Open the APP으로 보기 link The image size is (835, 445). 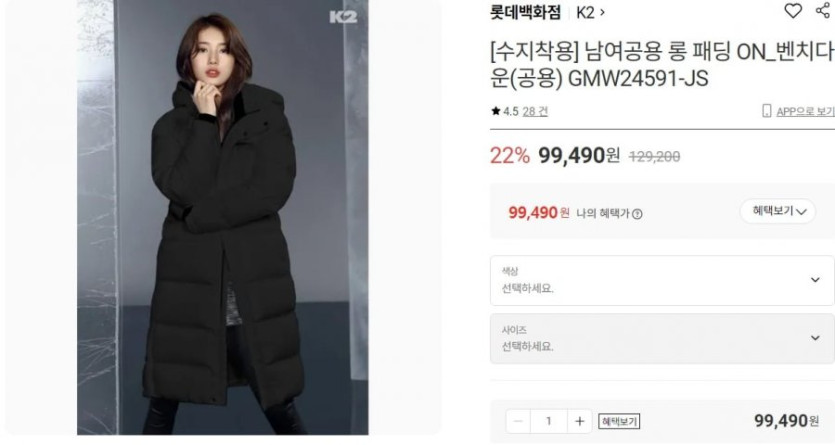[805, 111]
